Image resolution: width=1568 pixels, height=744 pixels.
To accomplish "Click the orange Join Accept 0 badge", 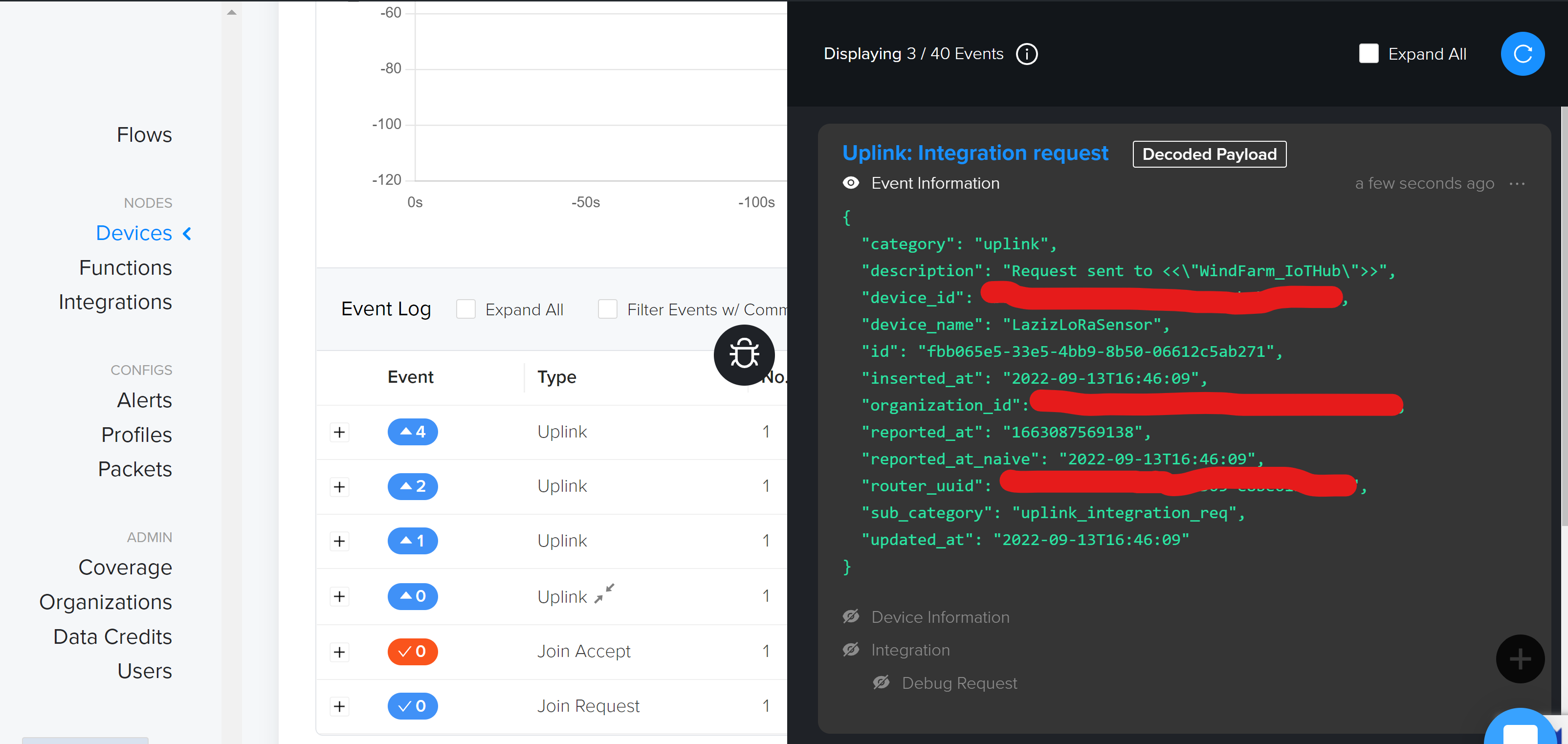I will point(412,652).
